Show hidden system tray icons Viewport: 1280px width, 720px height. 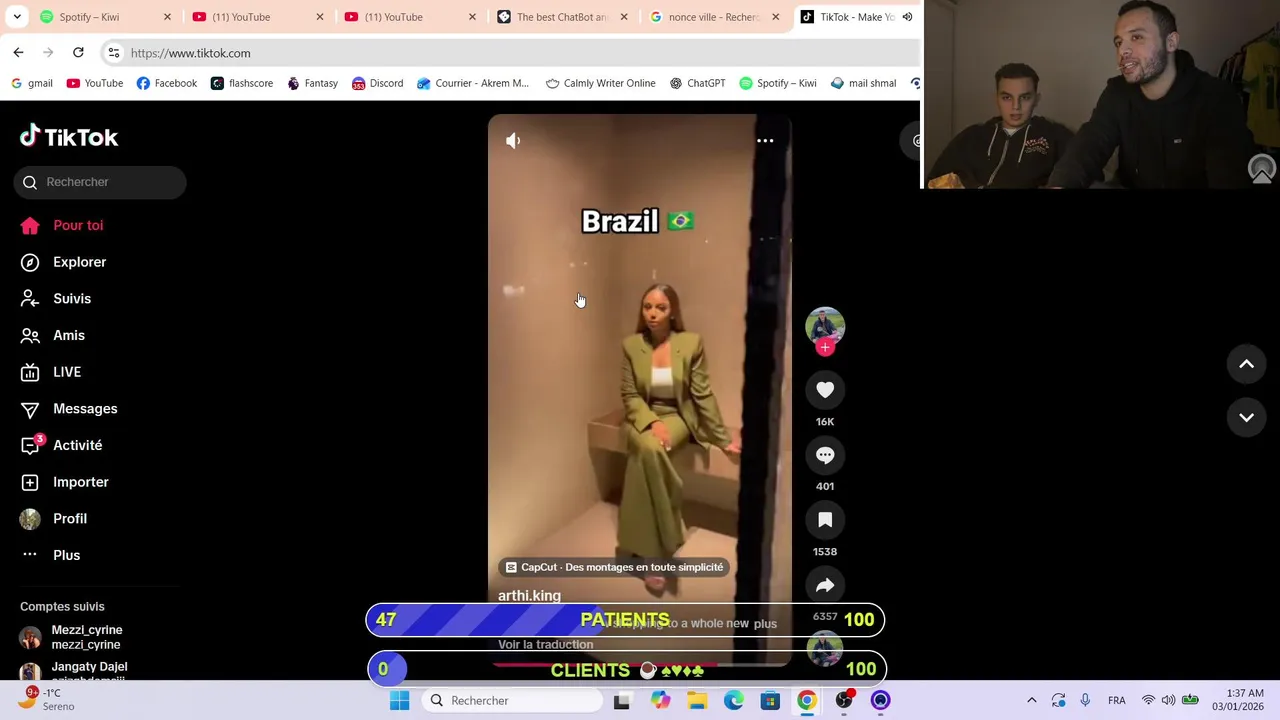tap(1032, 700)
